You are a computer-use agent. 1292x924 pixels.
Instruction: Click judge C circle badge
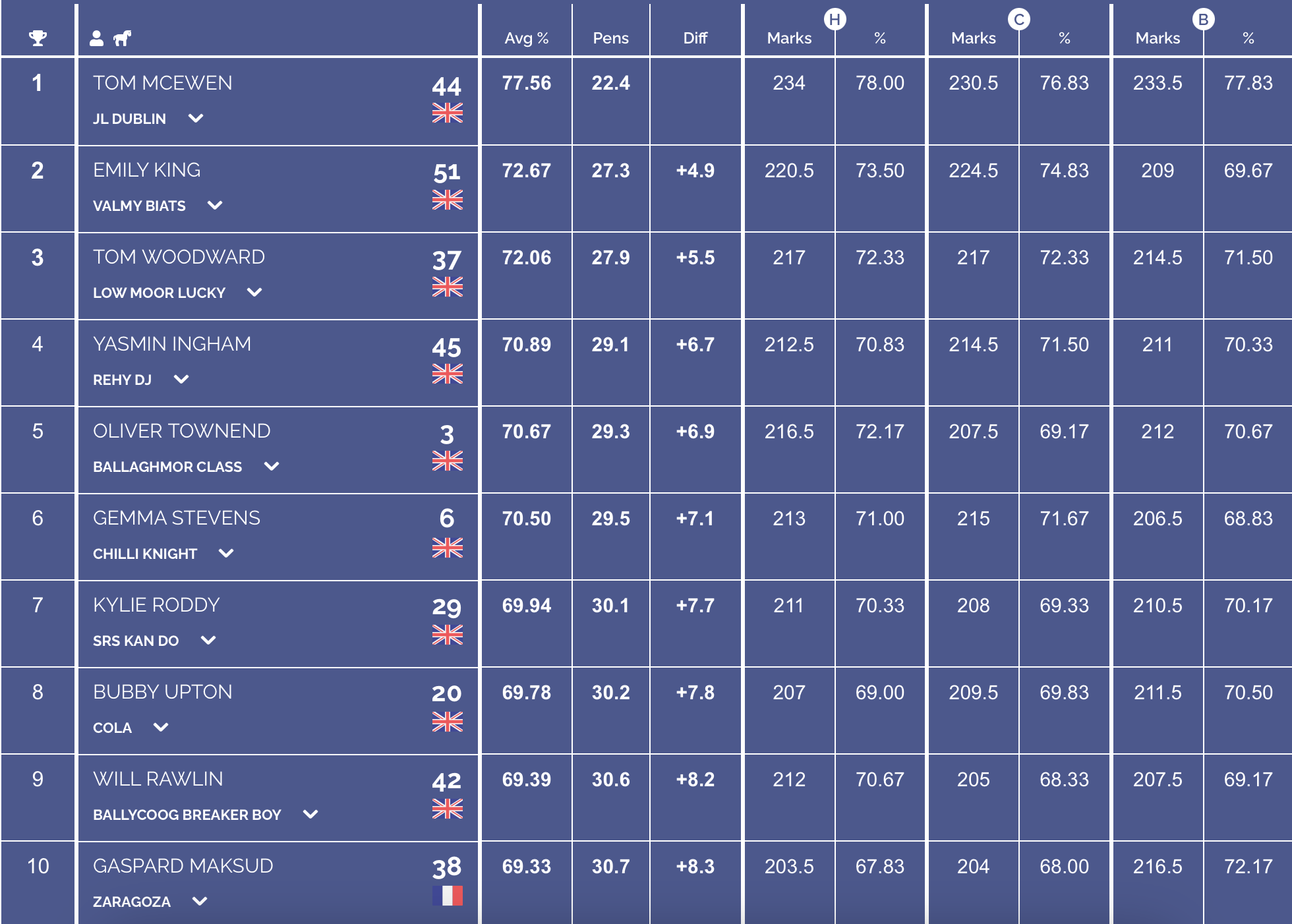1019,20
